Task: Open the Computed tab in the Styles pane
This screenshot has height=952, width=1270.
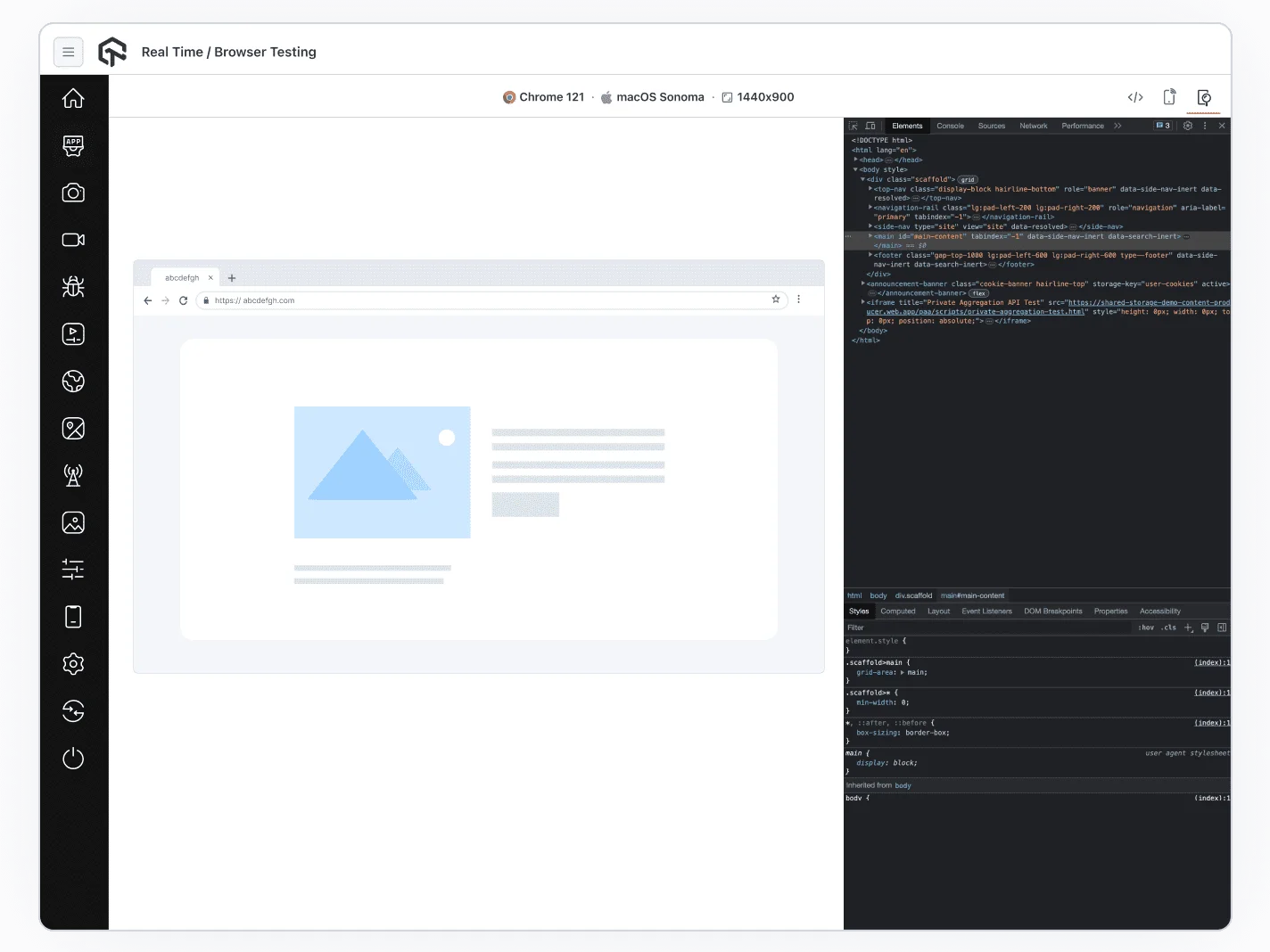Action: tap(898, 611)
